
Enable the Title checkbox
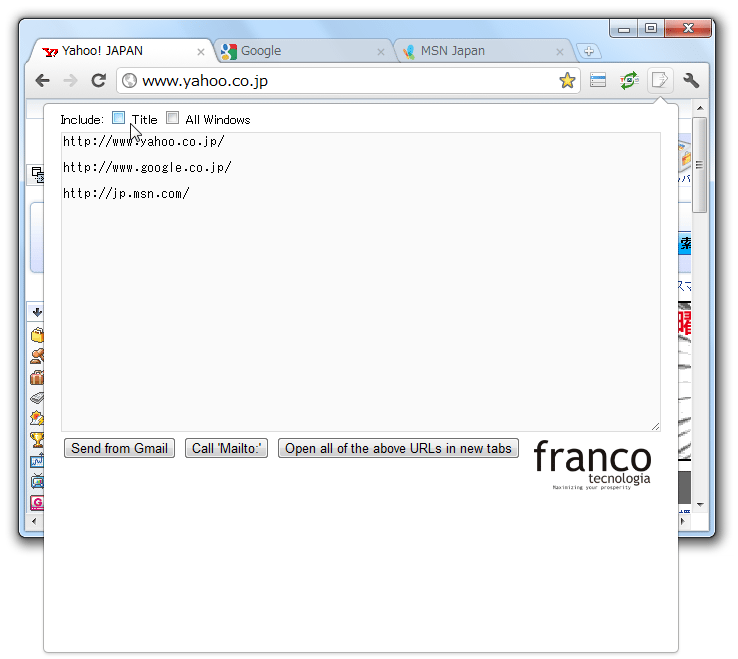pos(119,118)
